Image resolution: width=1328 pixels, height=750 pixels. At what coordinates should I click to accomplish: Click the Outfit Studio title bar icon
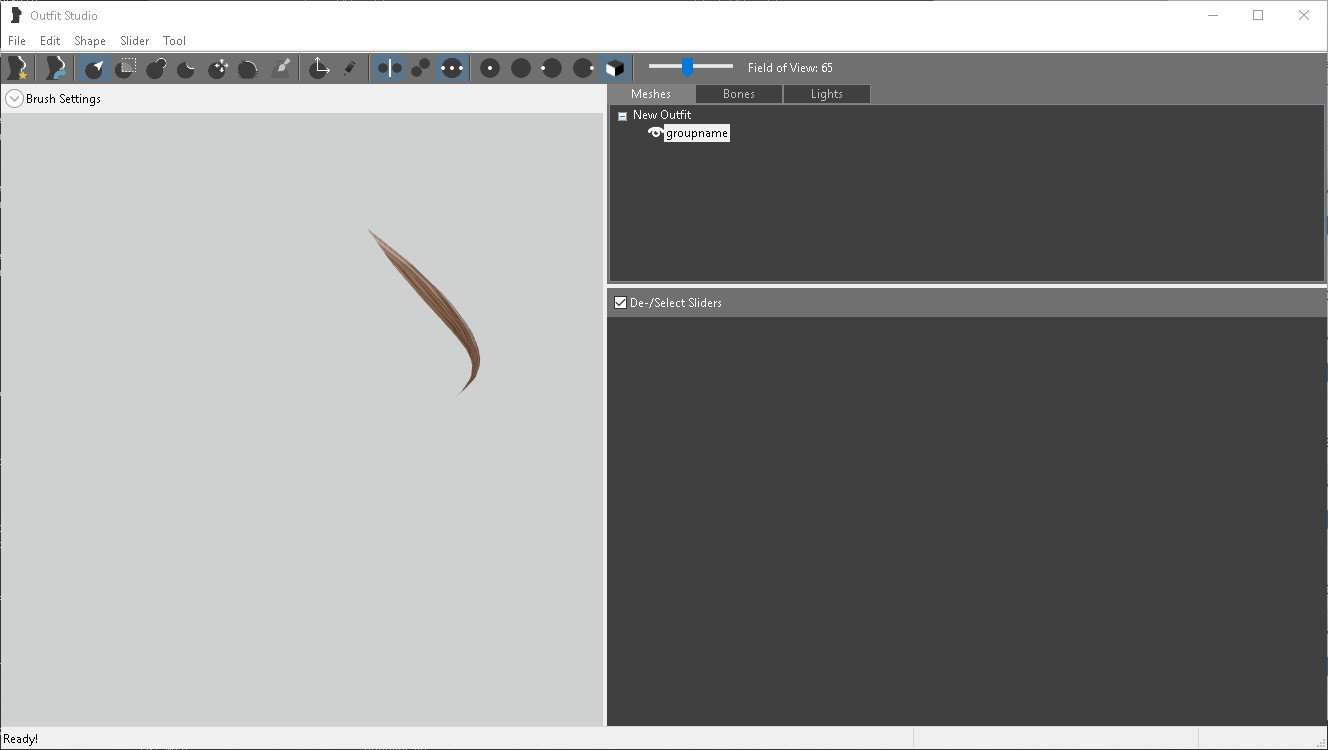(16, 16)
